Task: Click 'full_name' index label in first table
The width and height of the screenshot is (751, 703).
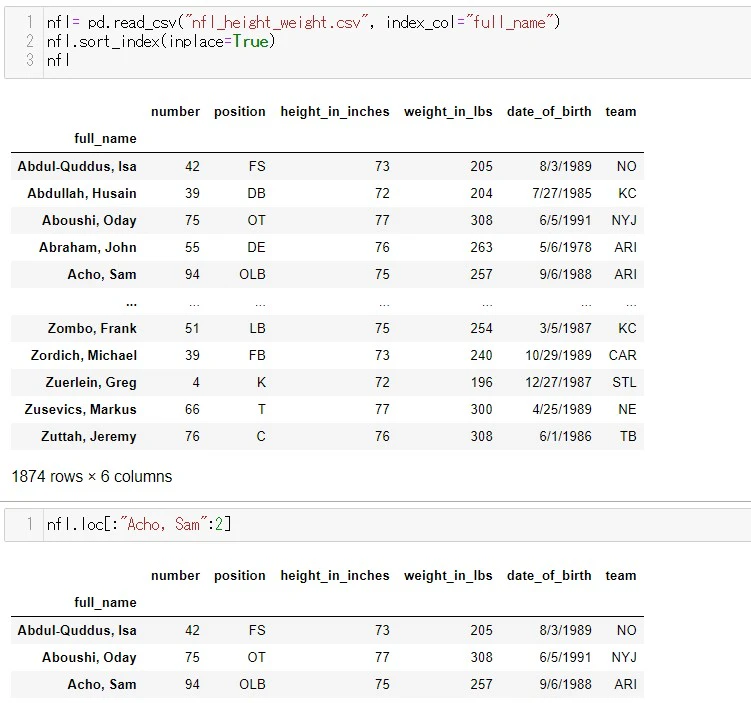Action: point(105,138)
